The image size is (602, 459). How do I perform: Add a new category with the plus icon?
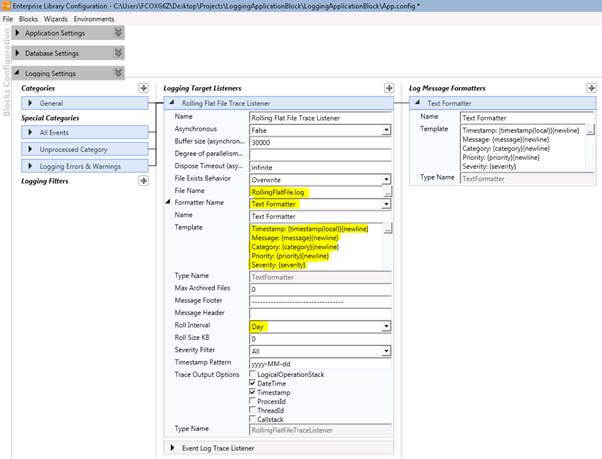click(143, 88)
